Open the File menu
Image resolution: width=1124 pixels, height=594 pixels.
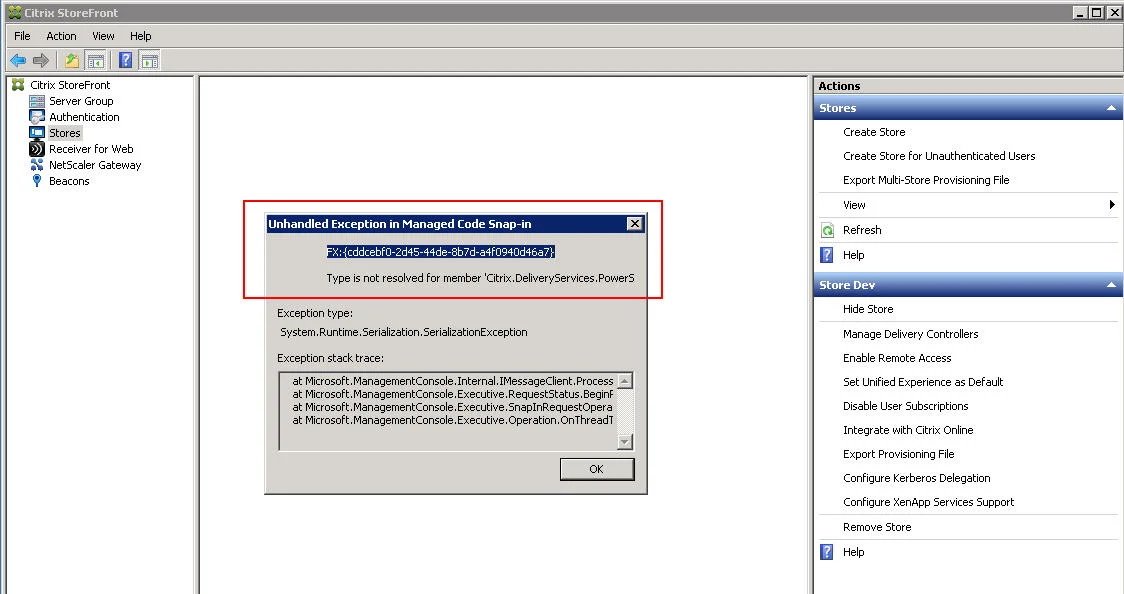[22, 36]
